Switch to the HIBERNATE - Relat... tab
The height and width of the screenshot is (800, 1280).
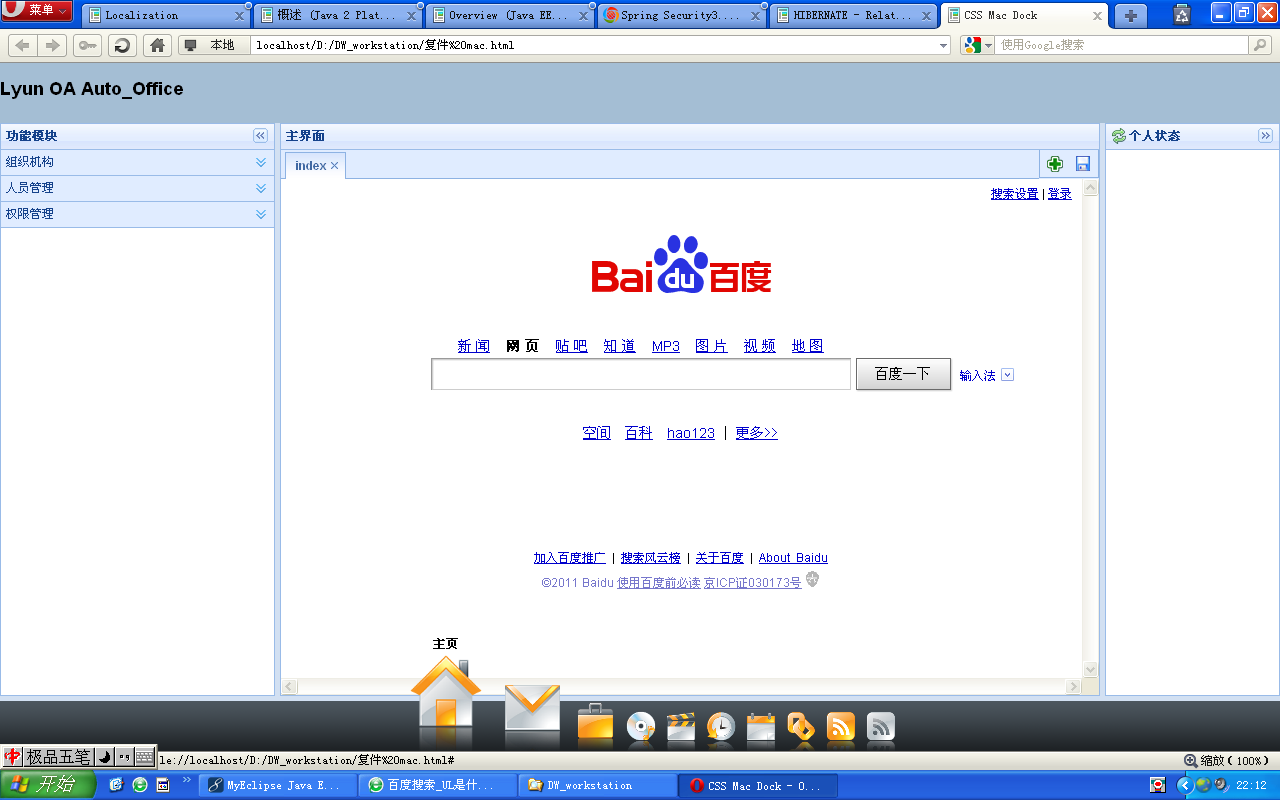point(854,16)
